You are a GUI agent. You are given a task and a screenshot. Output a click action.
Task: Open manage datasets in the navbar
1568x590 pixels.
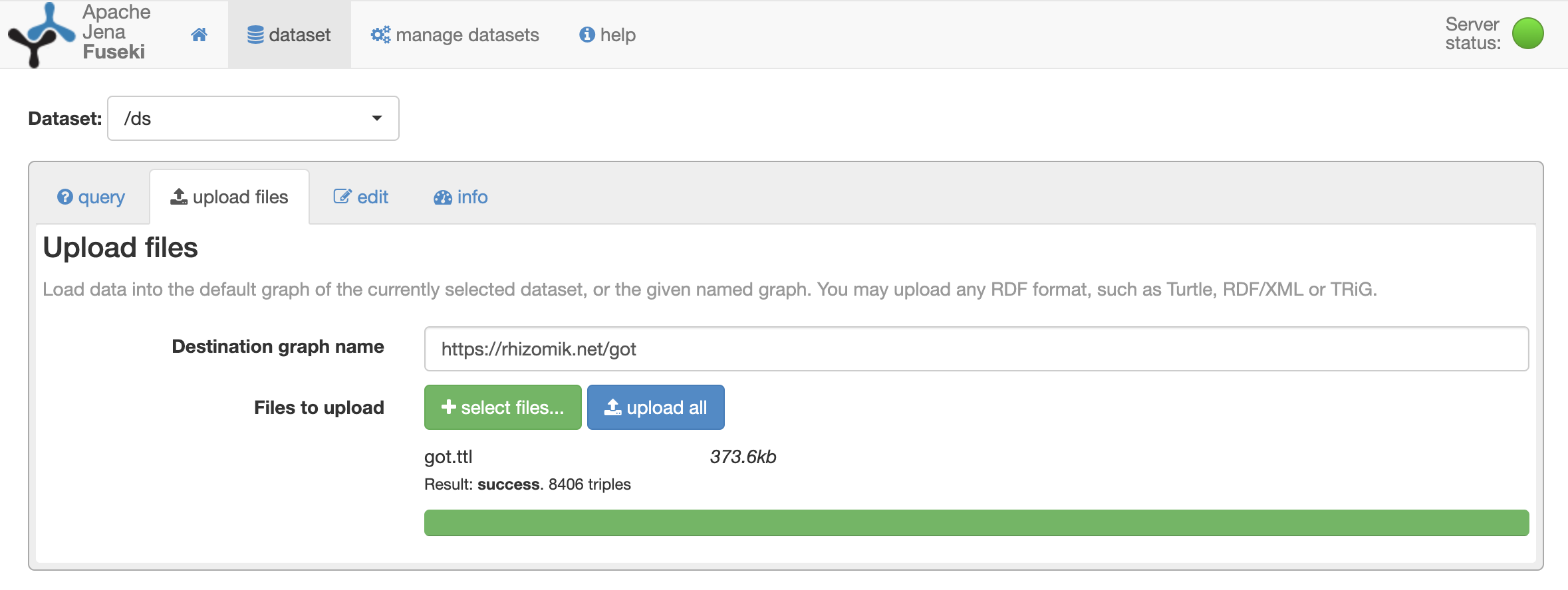[455, 35]
